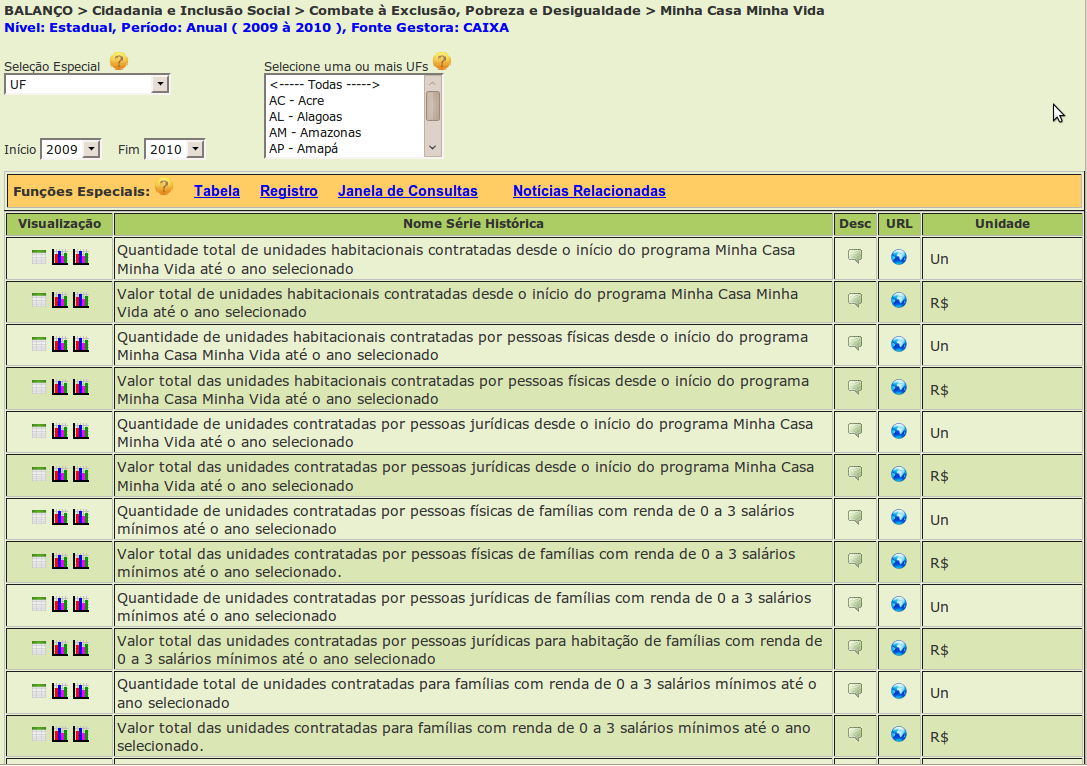Open the Tabela link
Image resolution: width=1087 pixels, height=766 pixels.
217,191
